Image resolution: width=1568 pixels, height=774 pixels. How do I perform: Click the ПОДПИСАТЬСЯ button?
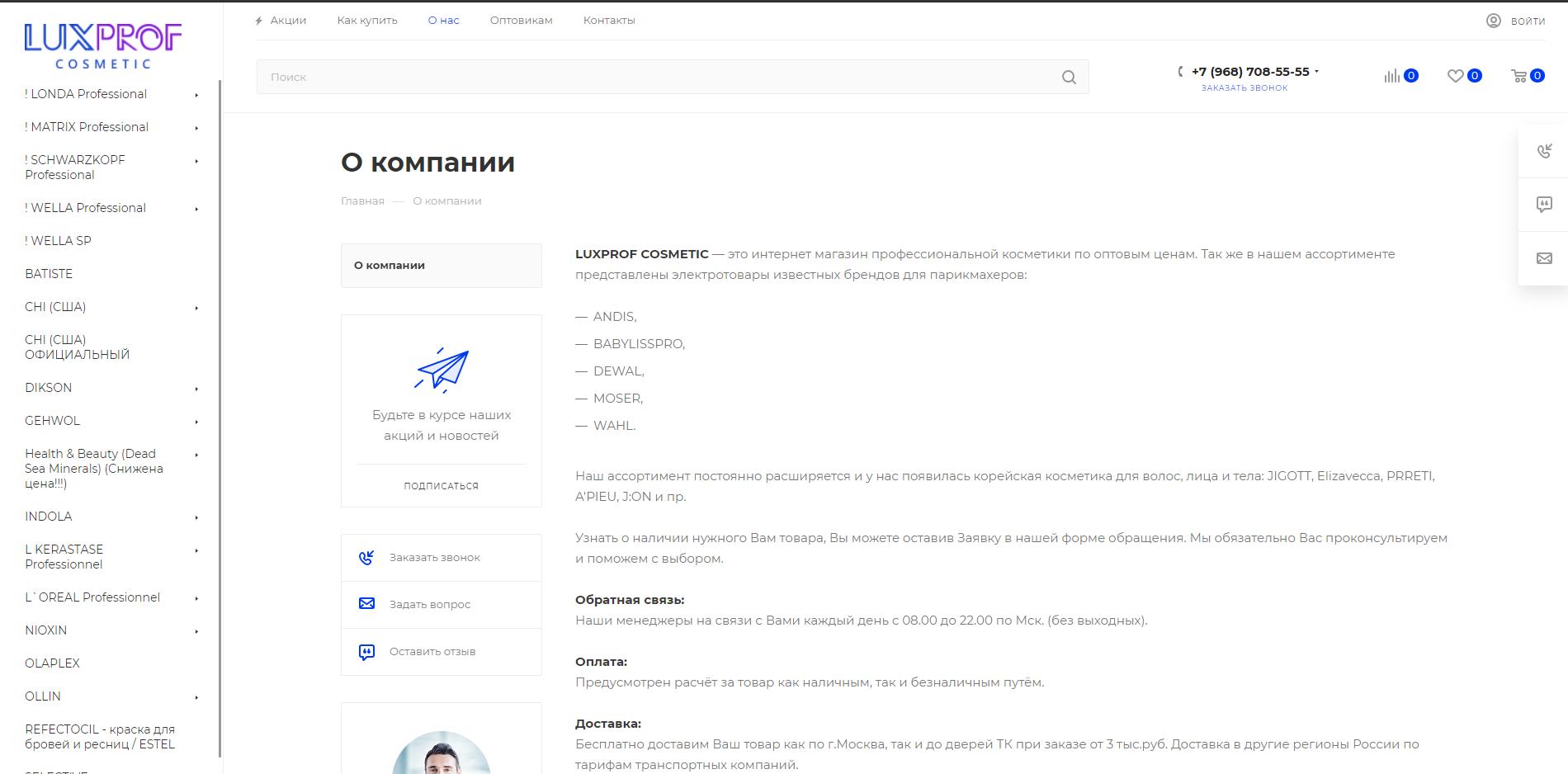pos(441,486)
